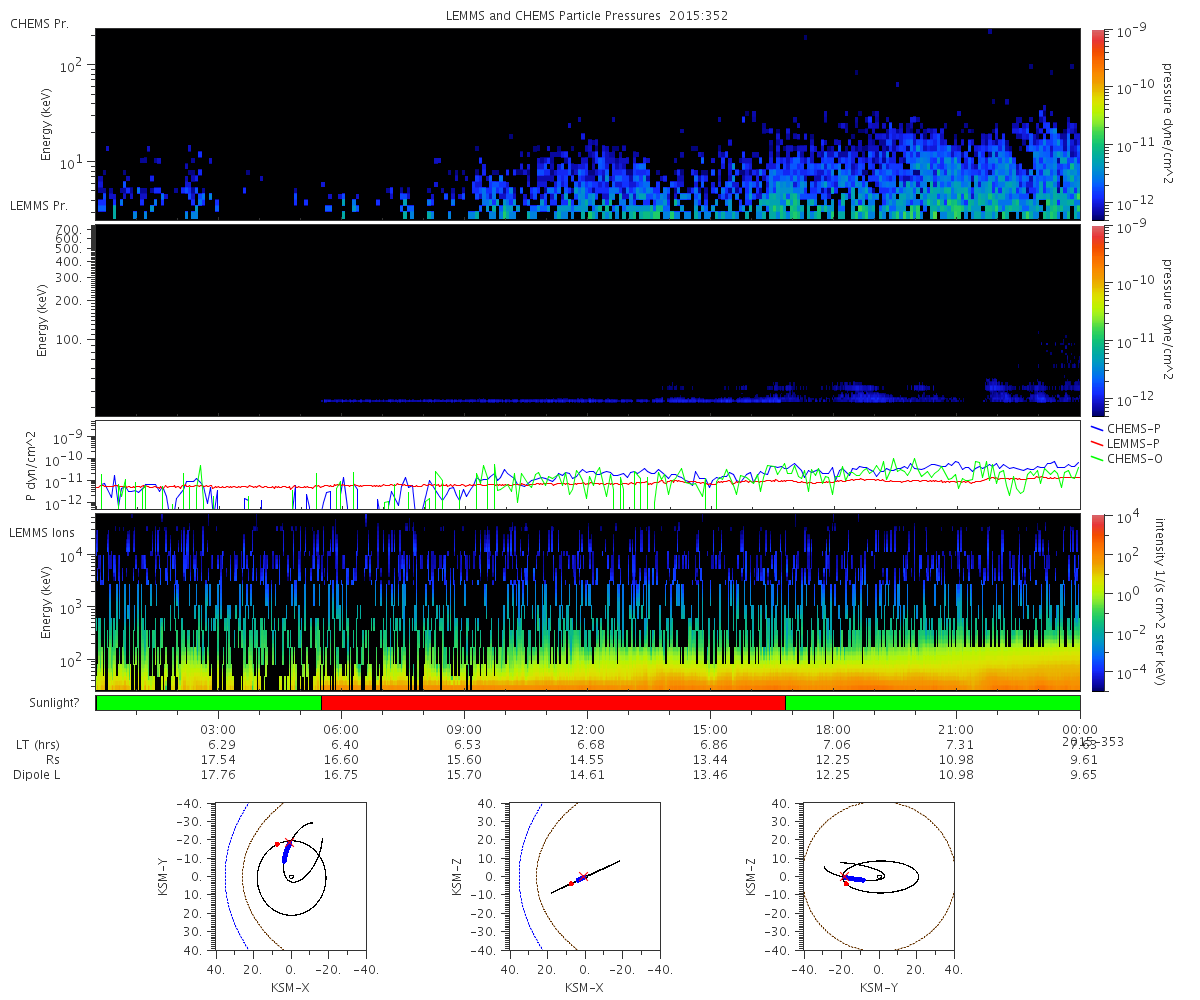Click the red segment of the Sunlight bar
1200x1000 pixels.
point(553,703)
